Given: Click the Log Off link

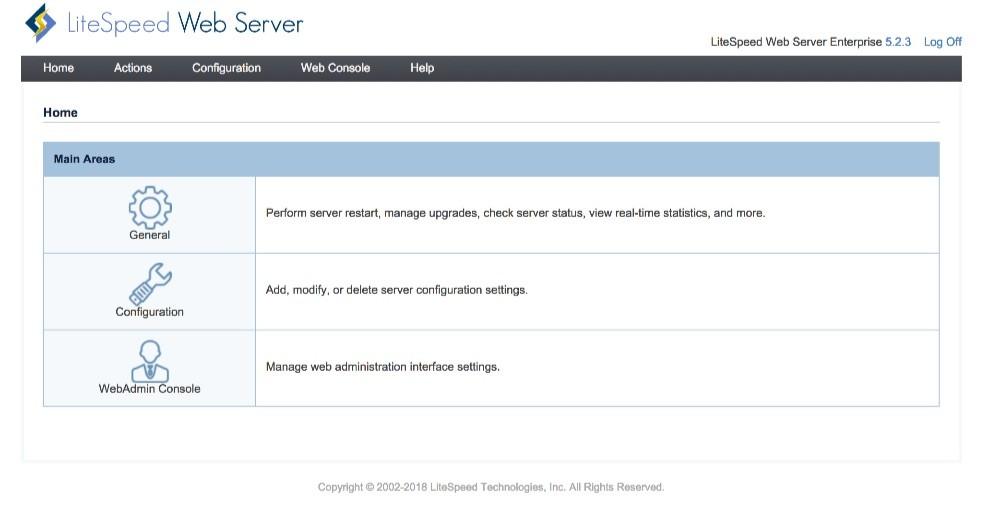Looking at the screenshot, I should [x=943, y=42].
